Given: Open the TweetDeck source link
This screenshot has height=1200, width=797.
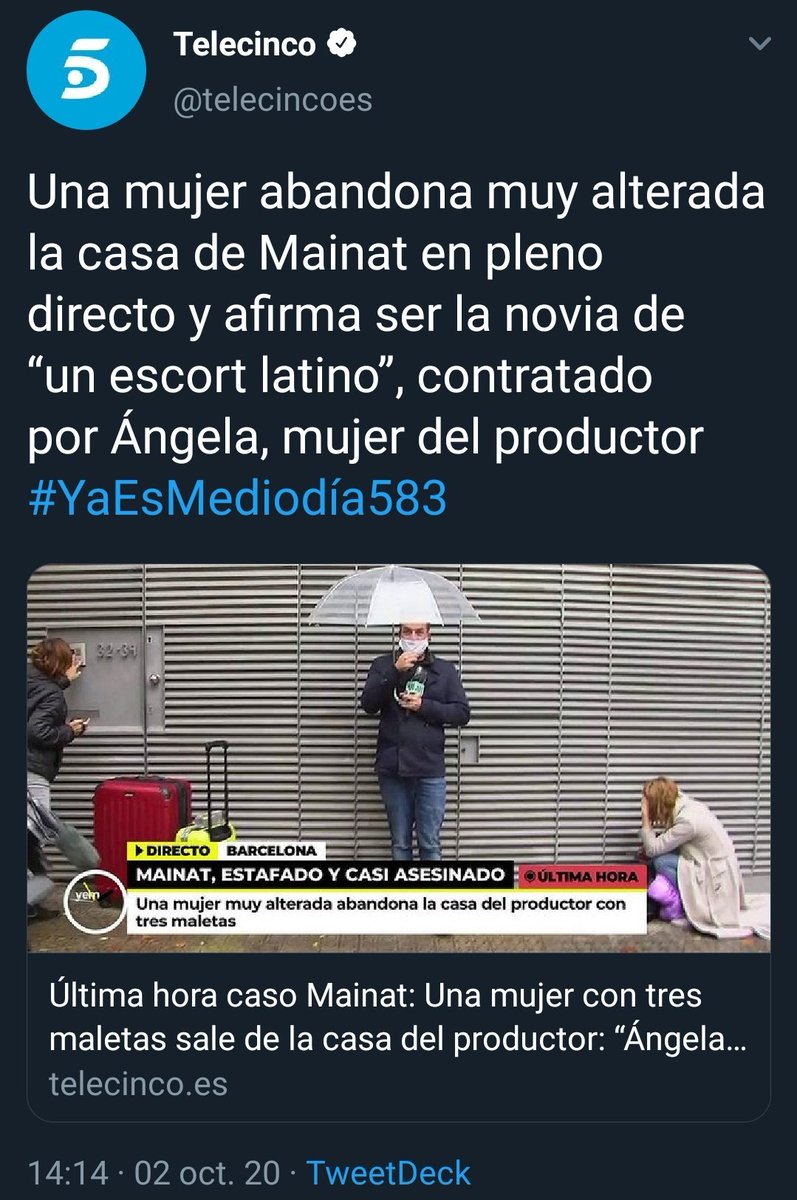Looking at the screenshot, I should tap(388, 1172).
